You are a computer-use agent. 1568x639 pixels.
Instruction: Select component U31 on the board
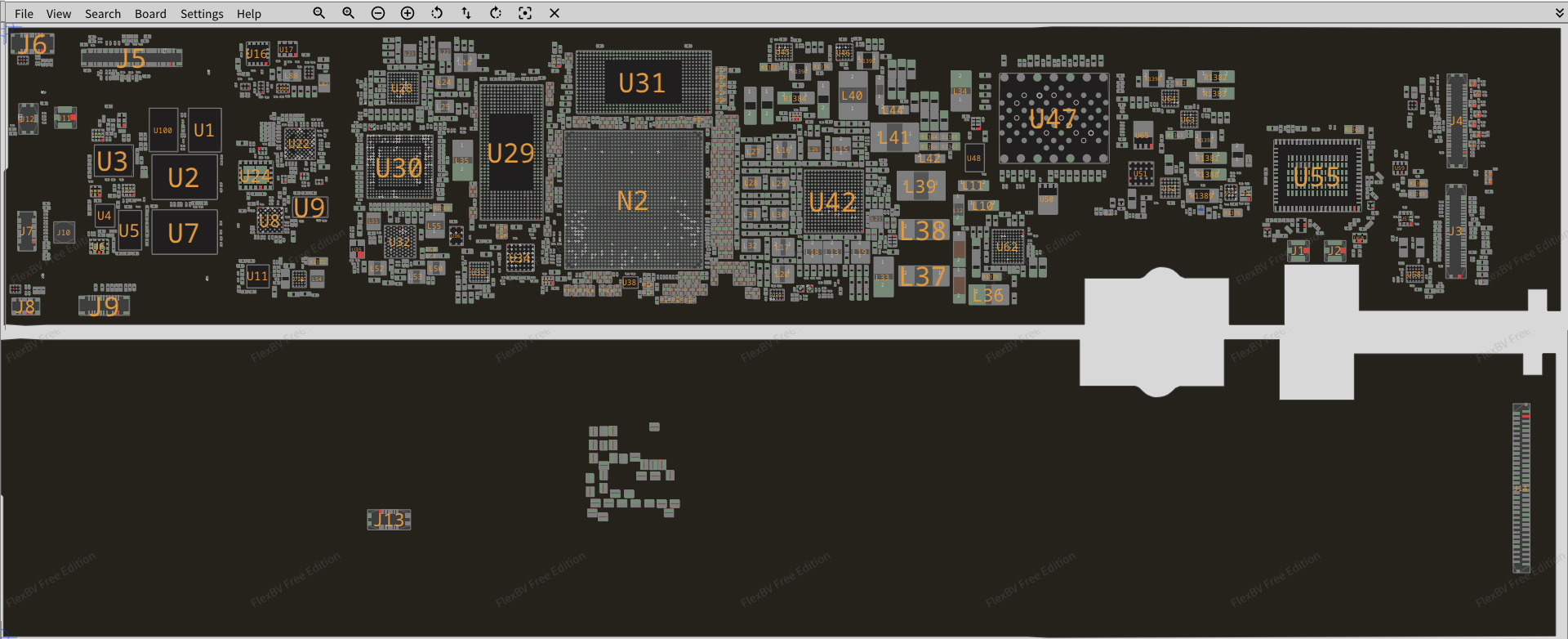click(x=642, y=83)
